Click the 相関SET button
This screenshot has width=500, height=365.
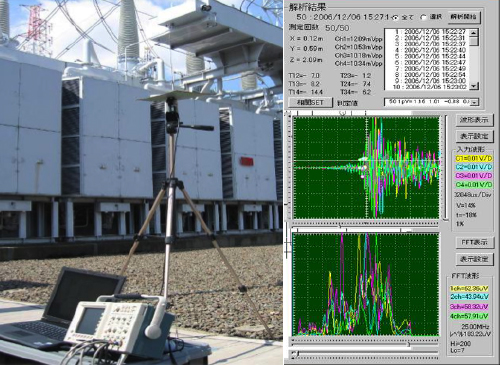tap(311, 102)
